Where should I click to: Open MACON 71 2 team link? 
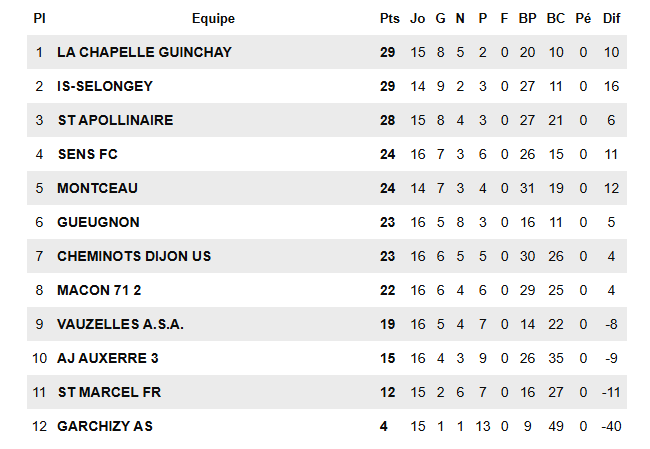[99, 290]
